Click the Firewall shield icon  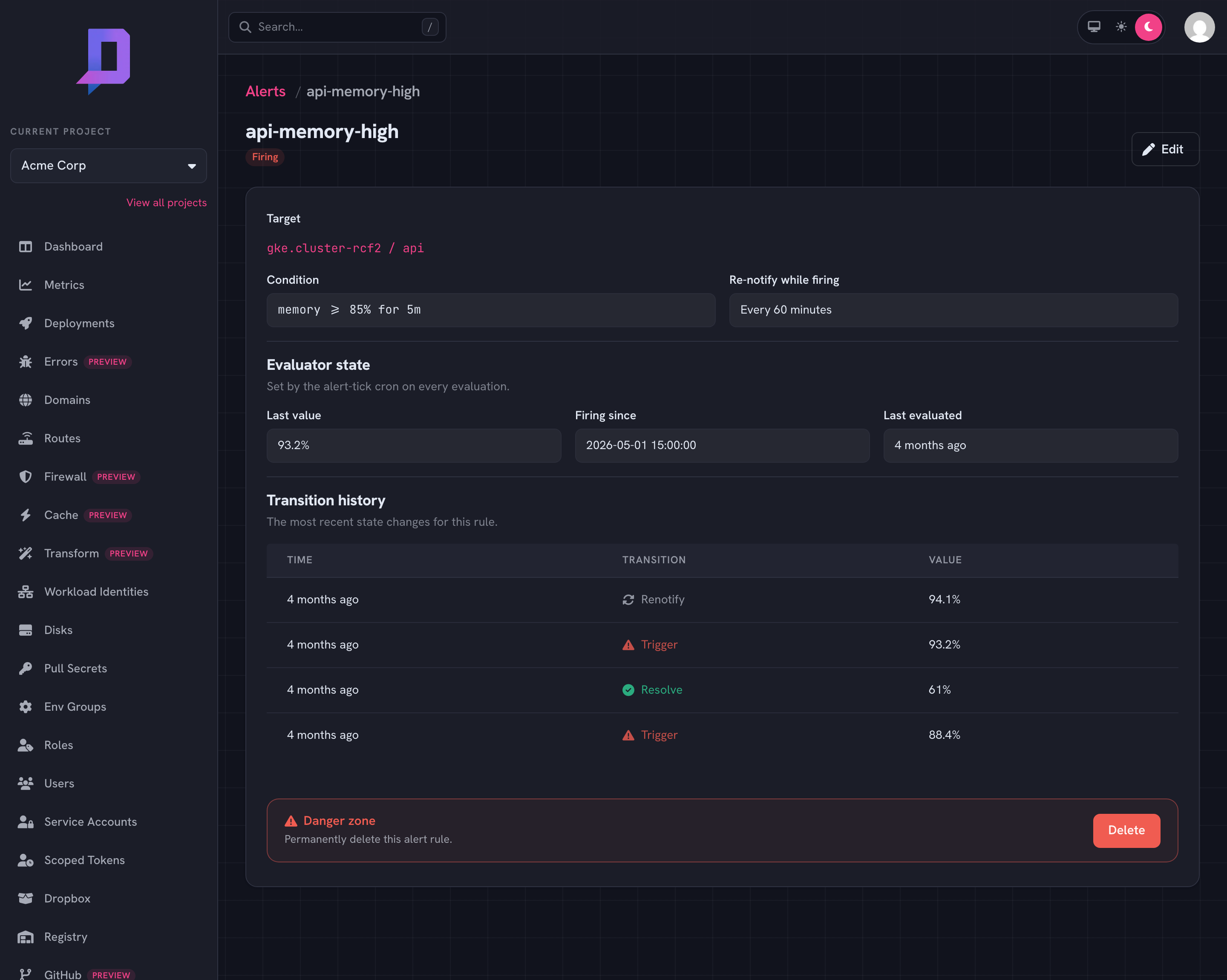pyautogui.click(x=26, y=476)
